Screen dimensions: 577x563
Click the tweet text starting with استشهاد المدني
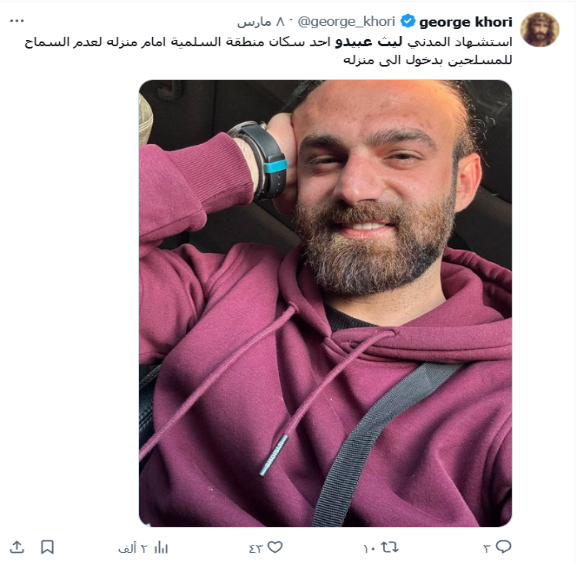click(x=268, y=51)
